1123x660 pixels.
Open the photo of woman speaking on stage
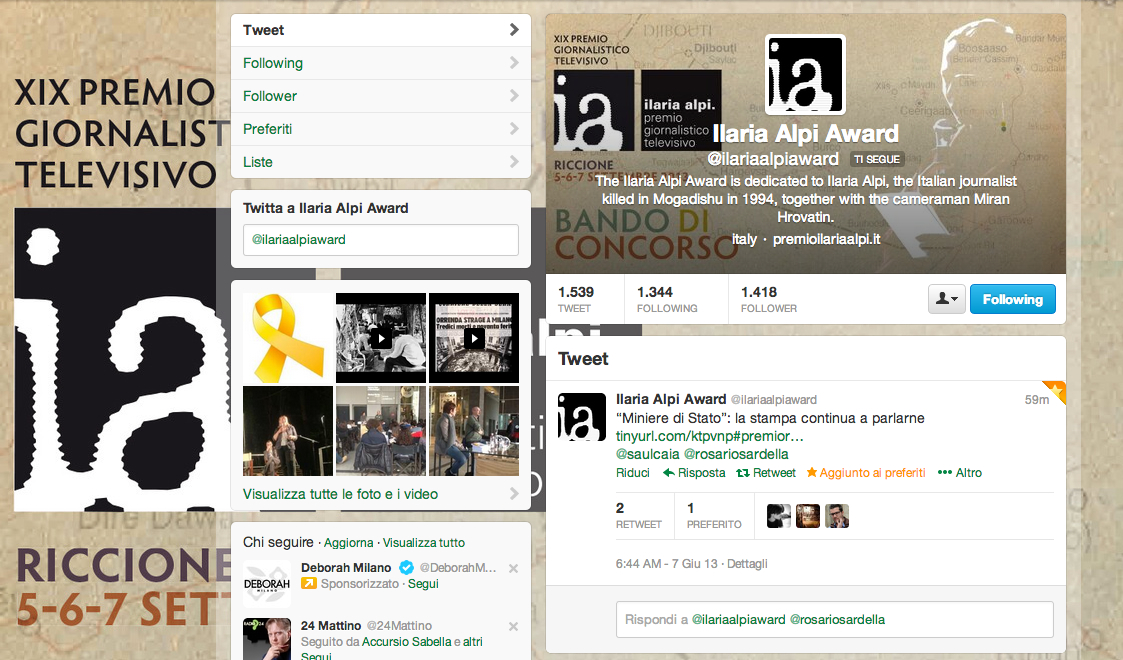click(x=288, y=431)
